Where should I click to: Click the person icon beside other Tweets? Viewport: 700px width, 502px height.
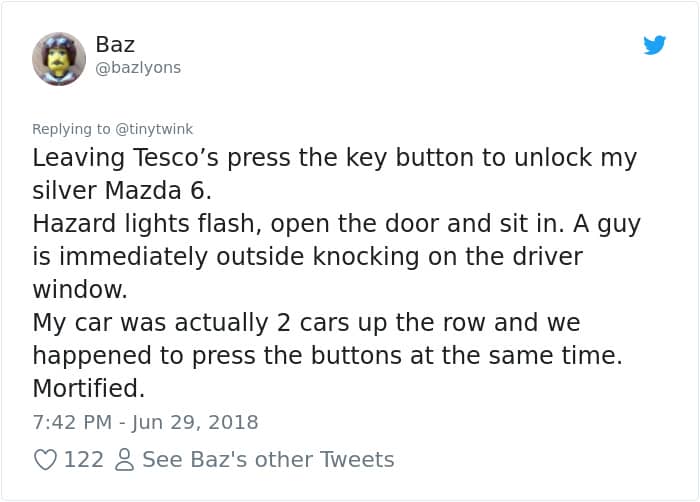point(125,460)
